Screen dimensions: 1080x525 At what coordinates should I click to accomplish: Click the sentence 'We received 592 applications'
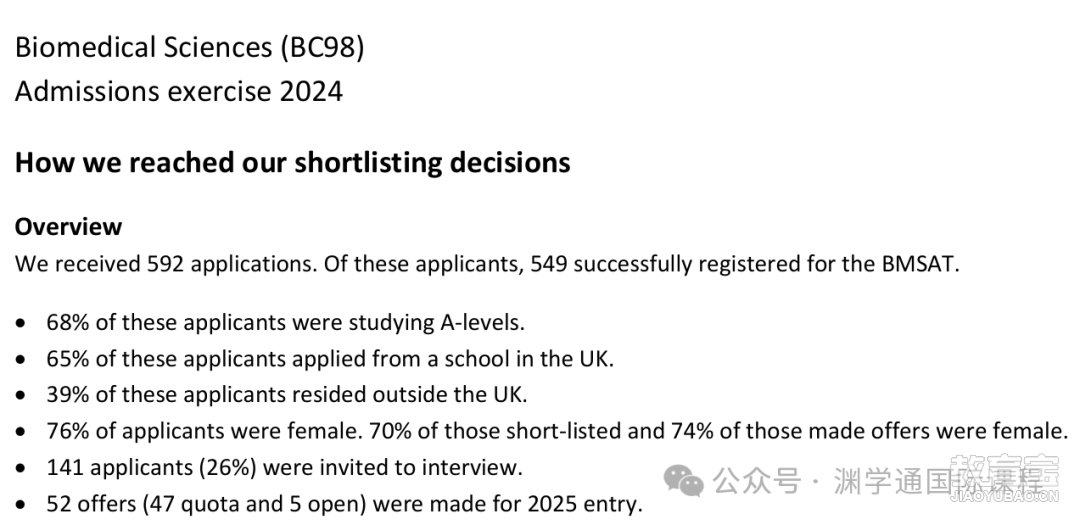[165, 264]
